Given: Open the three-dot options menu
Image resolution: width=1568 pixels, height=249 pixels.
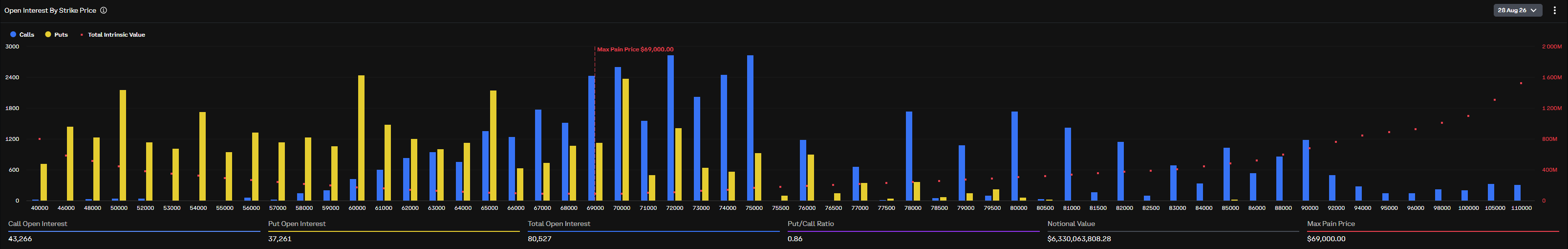Looking at the screenshot, I should tap(1554, 10).
